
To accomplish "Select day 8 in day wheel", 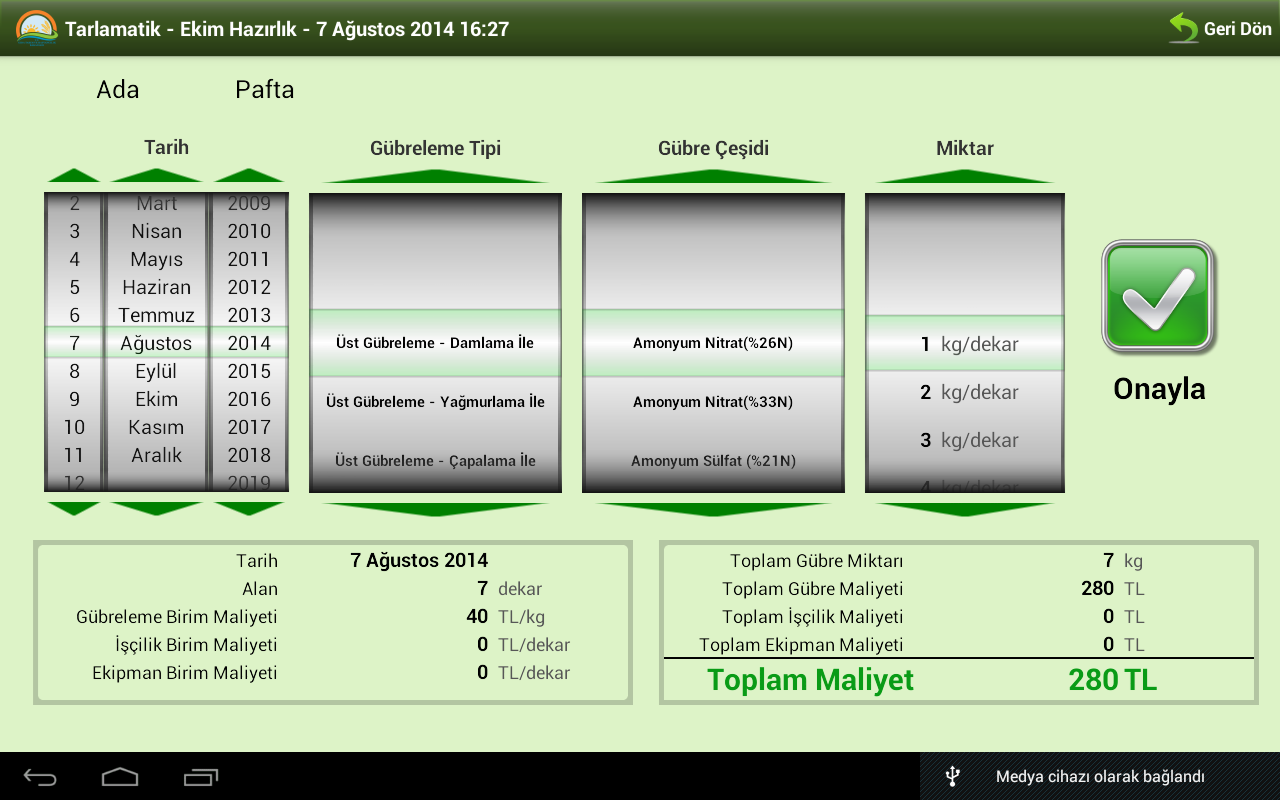I will (x=74, y=371).
